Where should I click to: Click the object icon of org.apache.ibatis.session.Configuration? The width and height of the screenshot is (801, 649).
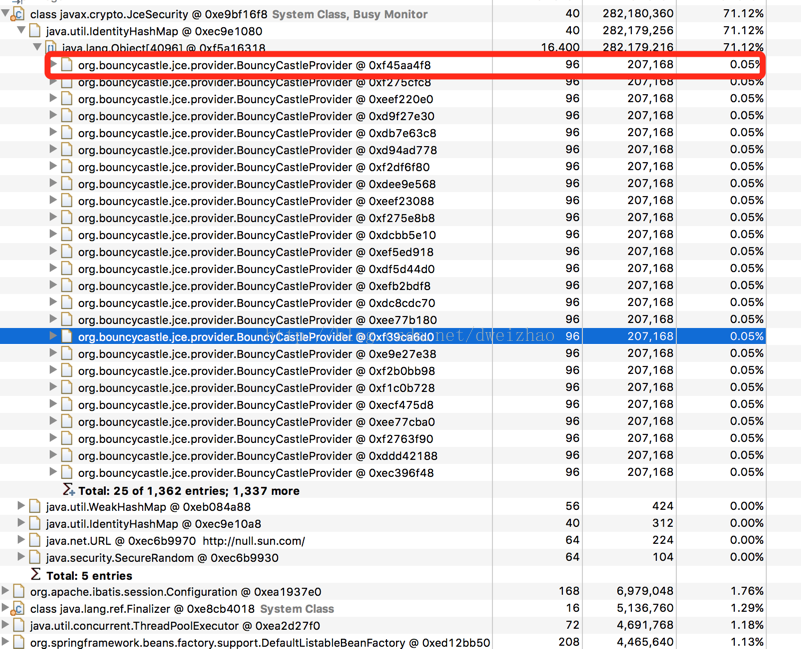click(x=18, y=591)
